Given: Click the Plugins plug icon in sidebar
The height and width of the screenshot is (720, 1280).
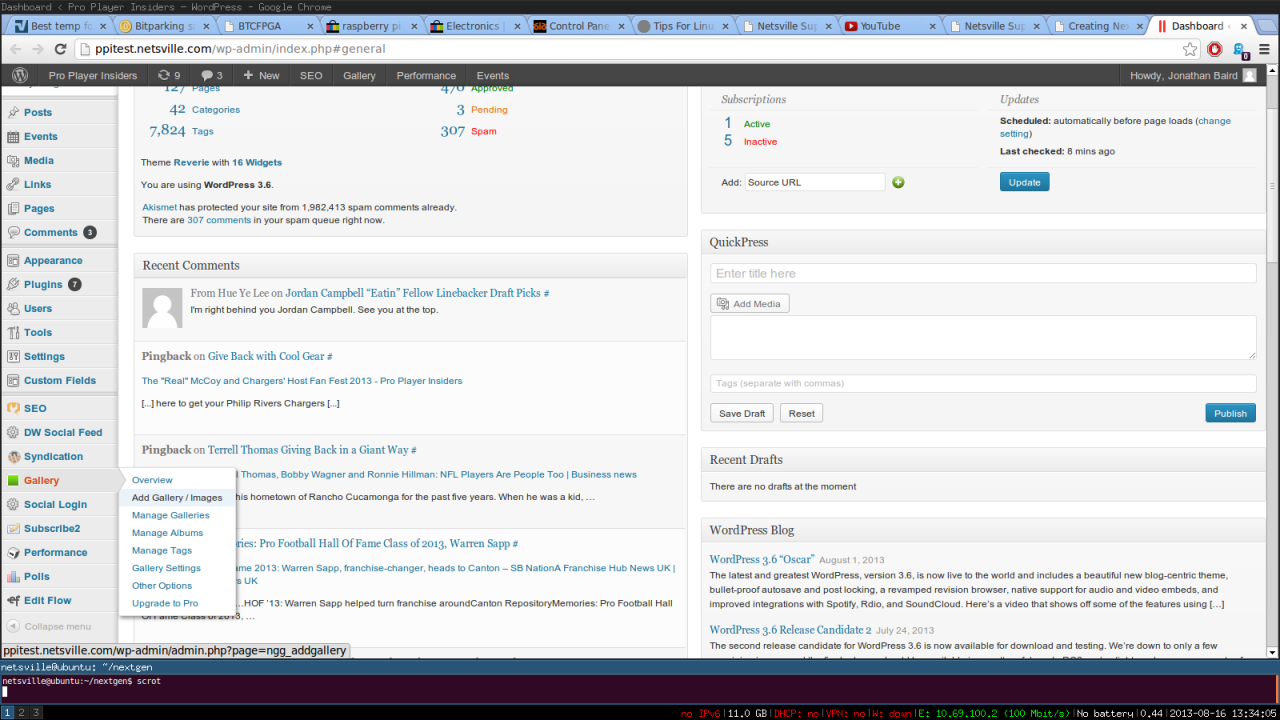Looking at the screenshot, I should [x=13, y=284].
